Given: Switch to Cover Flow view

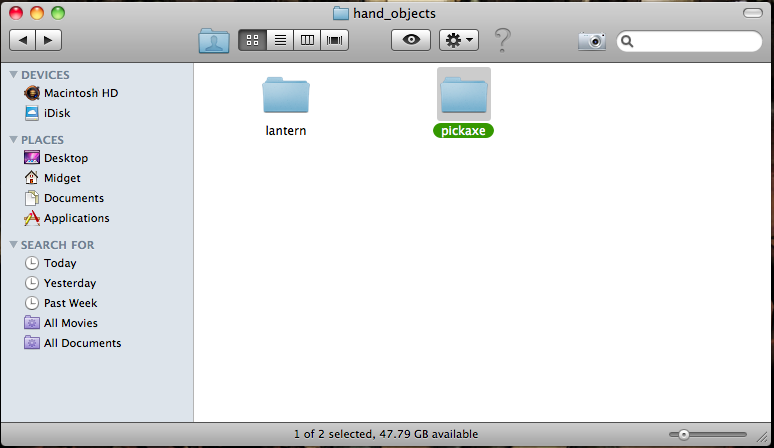Looking at the screenshot, I should pos(334,40).
